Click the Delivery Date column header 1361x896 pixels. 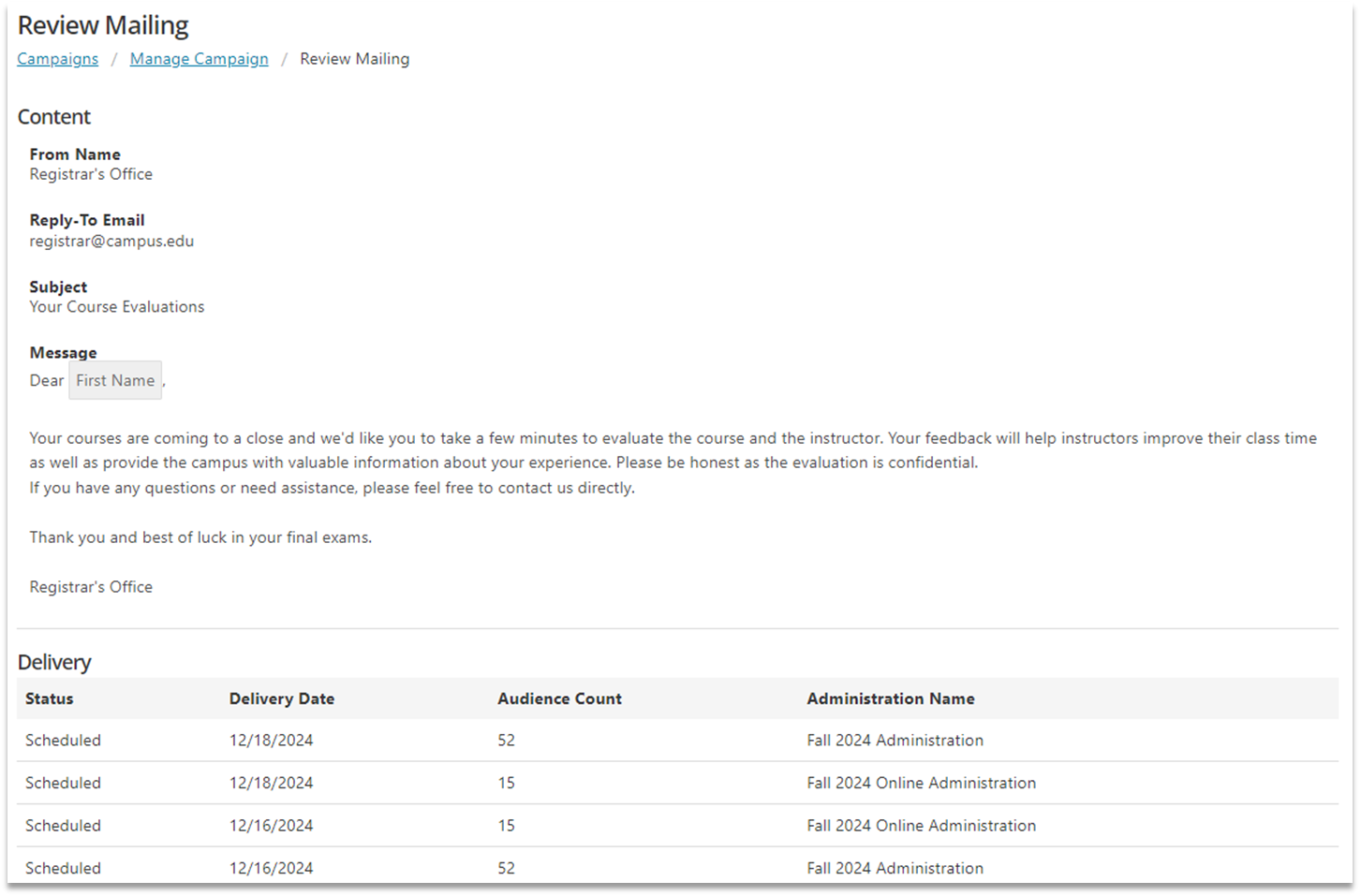pos(282,698)
